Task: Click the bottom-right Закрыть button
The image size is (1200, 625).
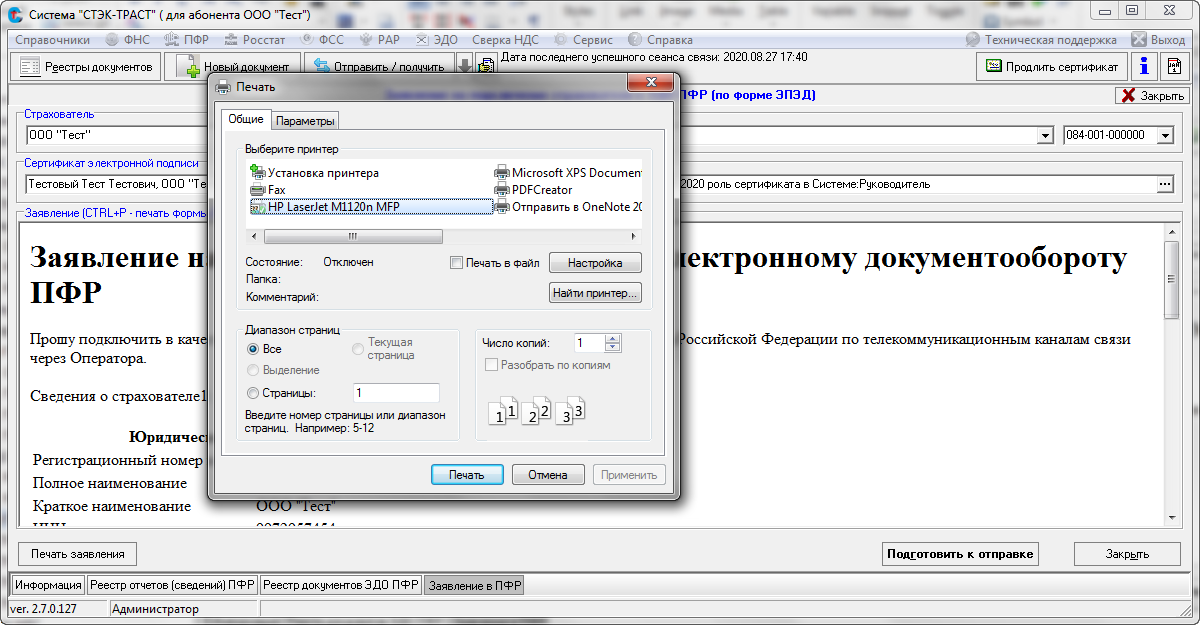Action: tap(1127, 554)
